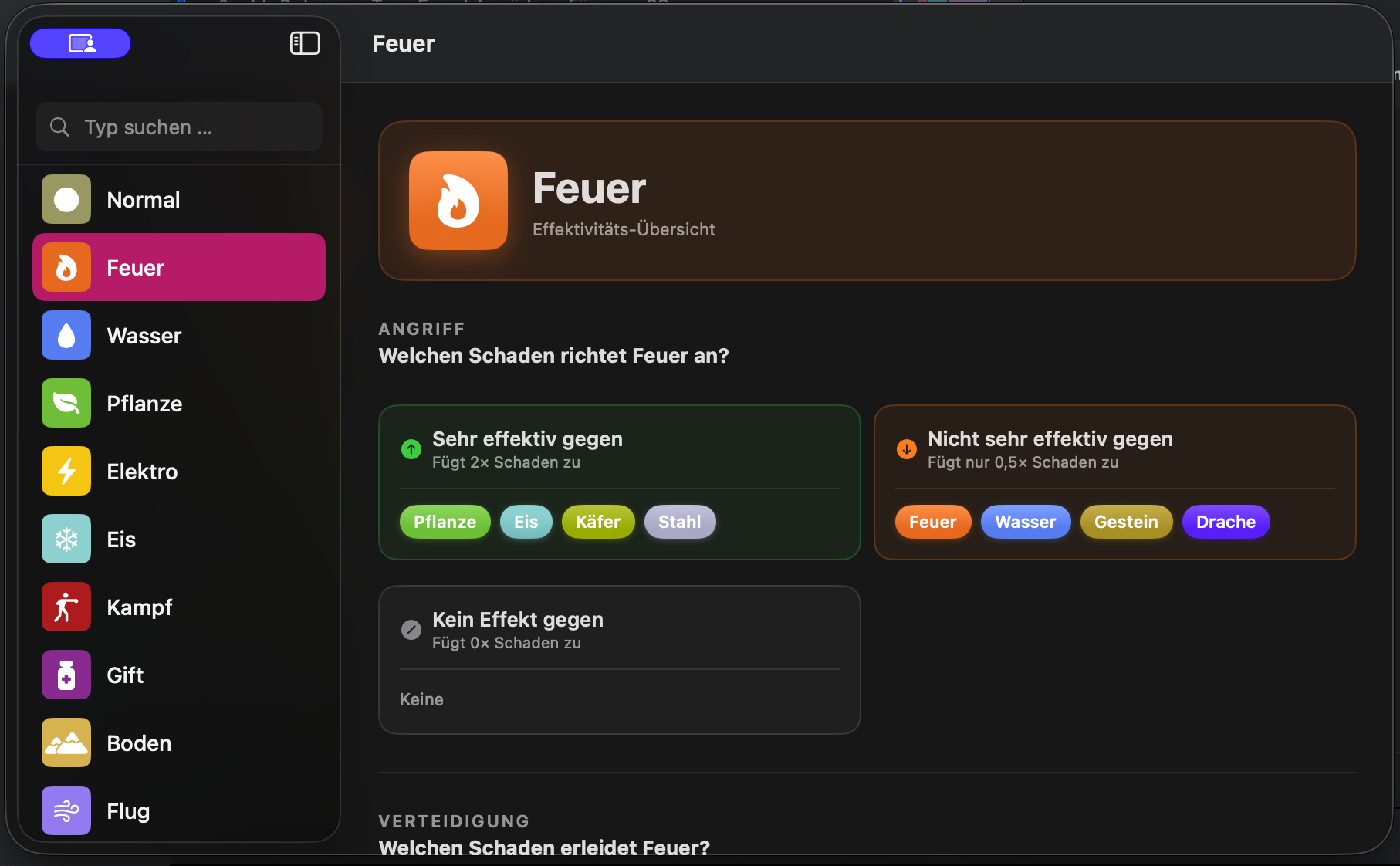Open the Käfer type chip
Viewport: 1400px width, 866px height.
point(598,522)
